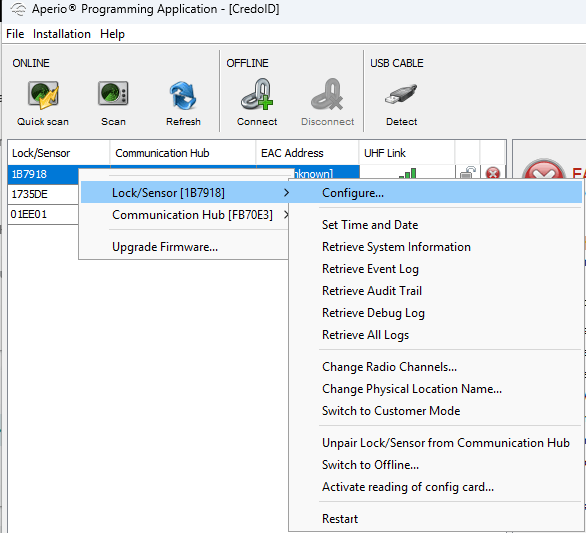Refresh the device list
Screen dimensions: 586x533
coord(183,104)
